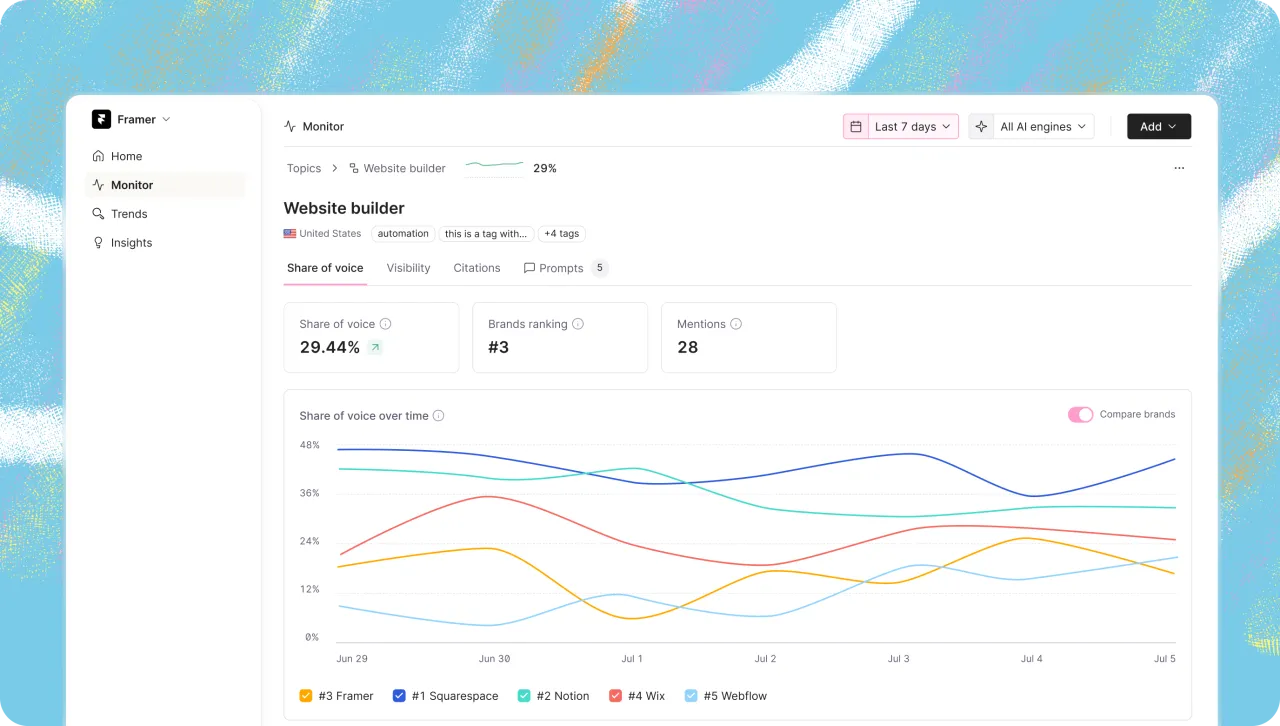
Task: Go to Topics in the breadcrumb
Action: (x=304, y=169)
